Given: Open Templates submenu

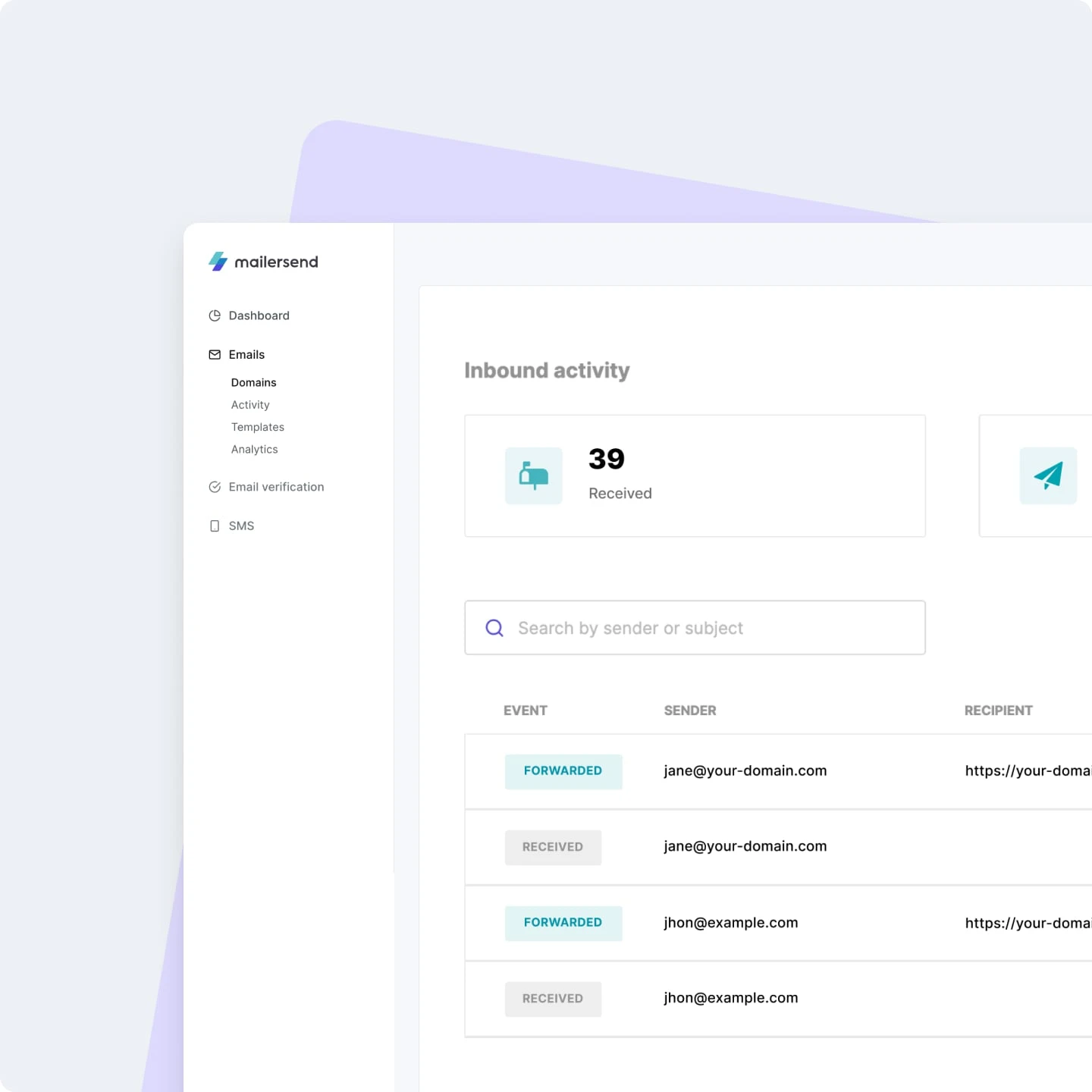Looking at the screenshot, I should click(258, 427).
